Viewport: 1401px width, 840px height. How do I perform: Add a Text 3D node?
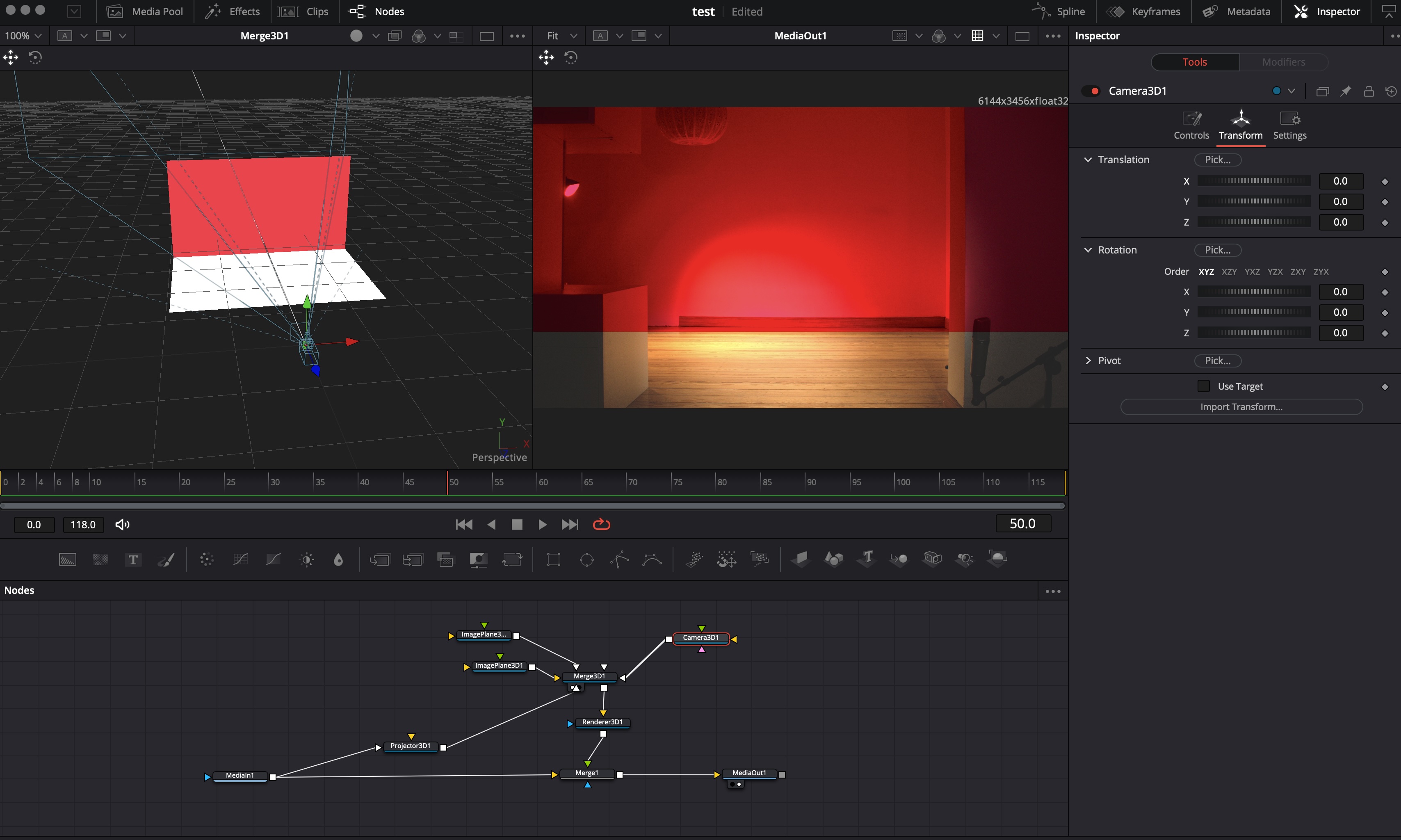click(866, 560)
